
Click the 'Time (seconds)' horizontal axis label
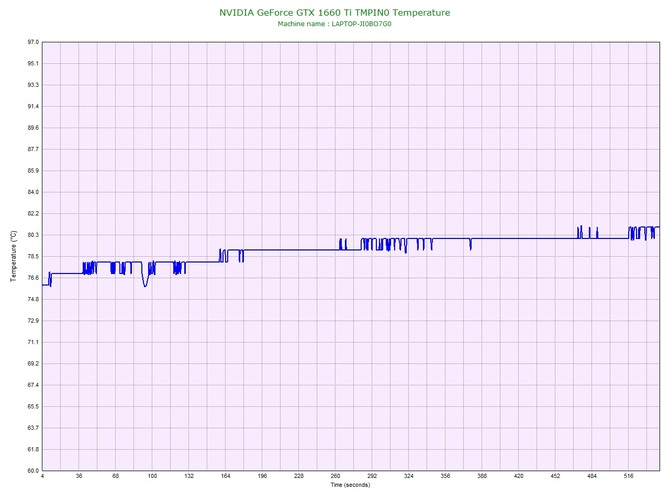(350, 485)
